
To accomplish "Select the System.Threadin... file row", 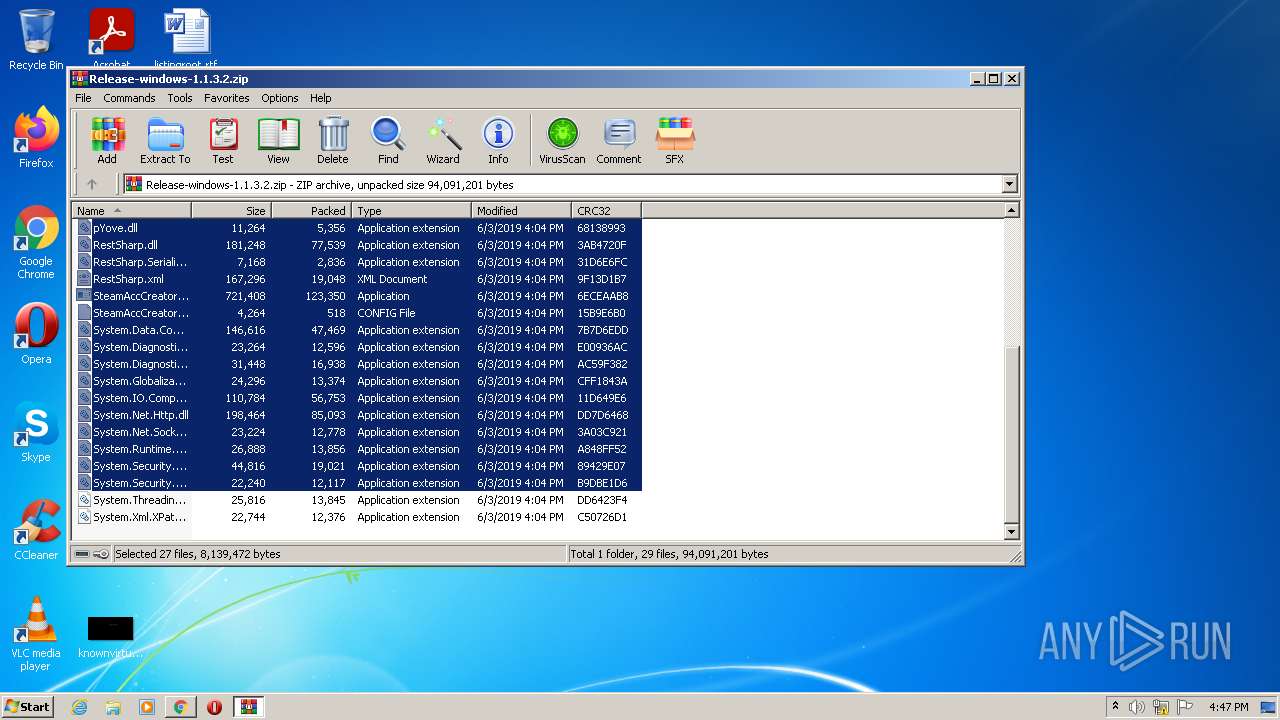I will point(356,500).
